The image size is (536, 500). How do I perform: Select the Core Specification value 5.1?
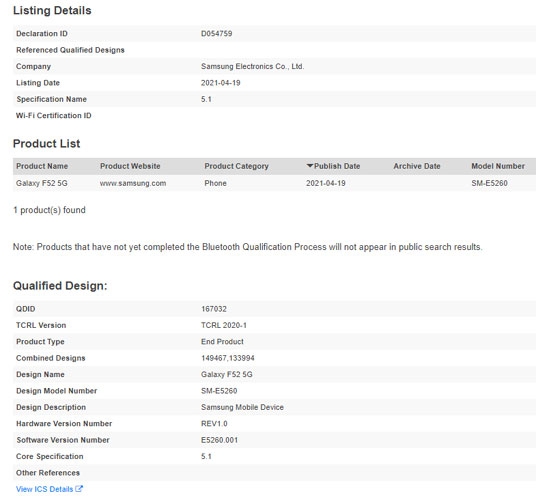coord(206,457)
